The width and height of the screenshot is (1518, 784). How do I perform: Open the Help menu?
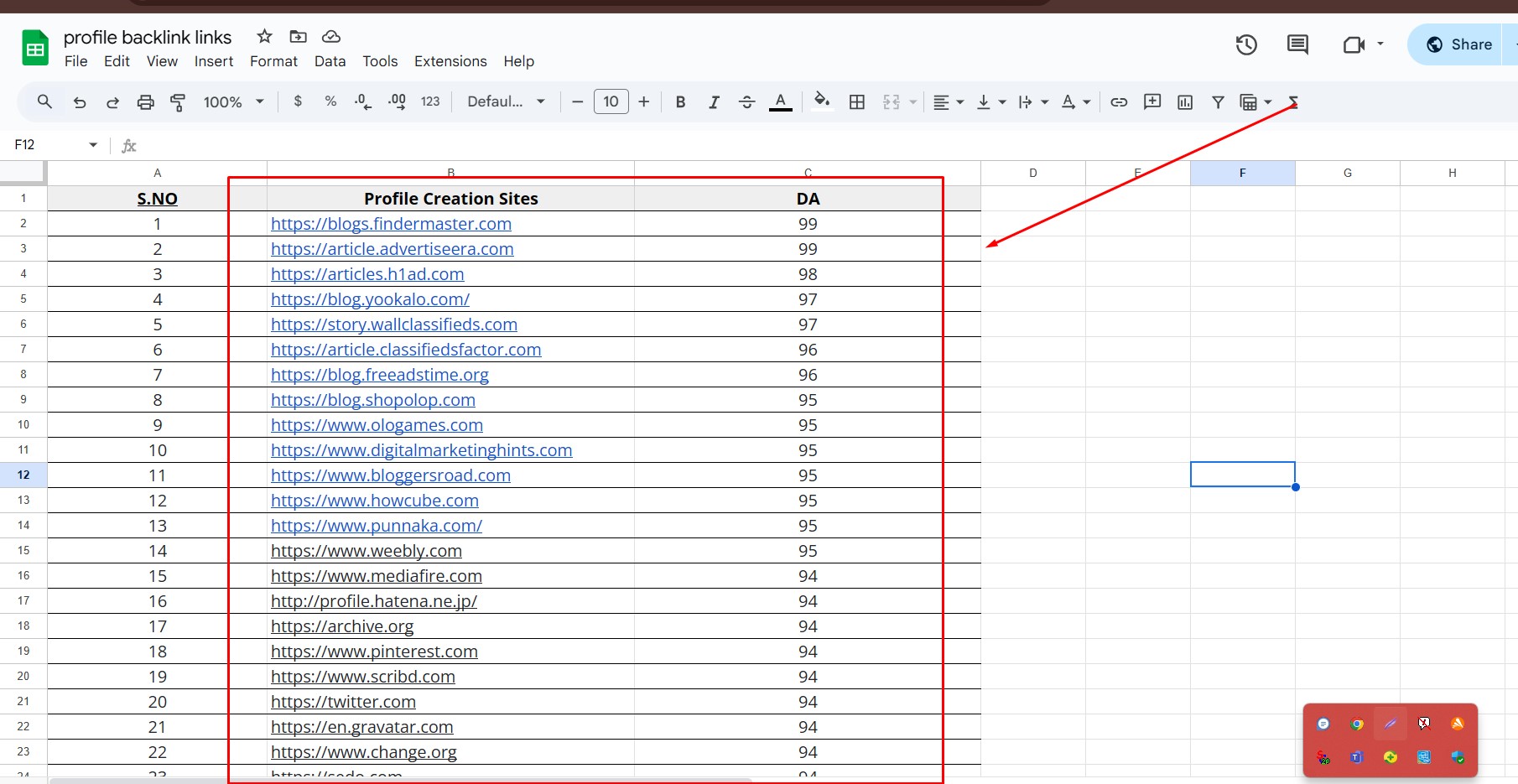pyautogui.click(x=518, y=61)
